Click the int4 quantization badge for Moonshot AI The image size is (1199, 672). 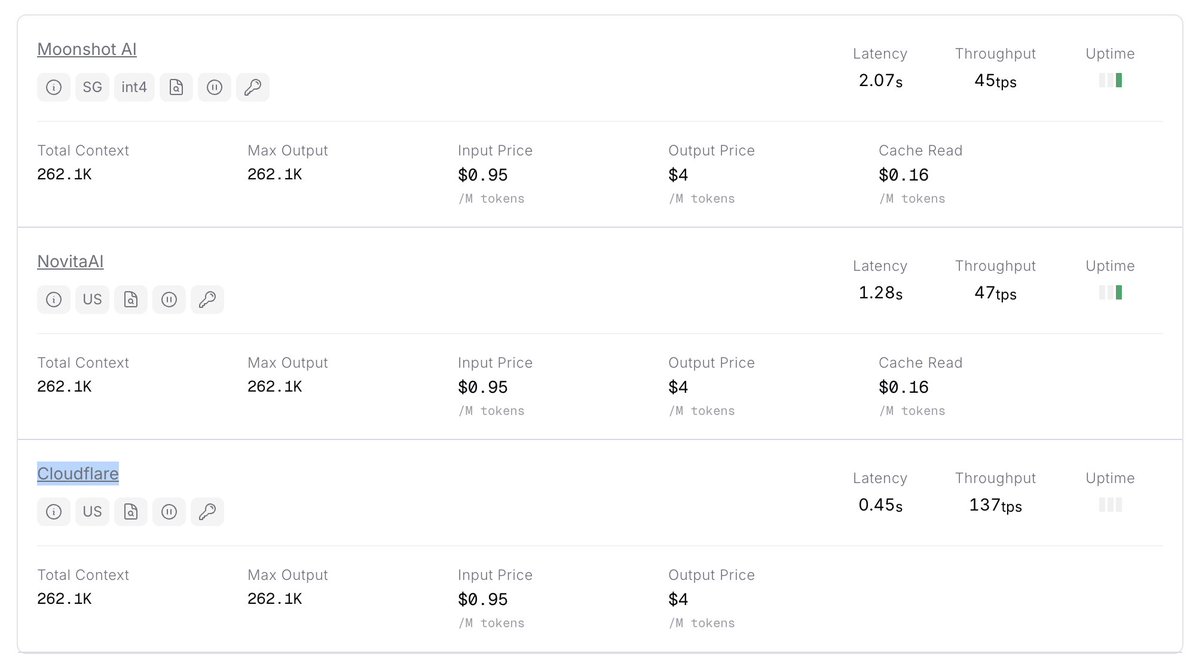click(x=134, y=87)
